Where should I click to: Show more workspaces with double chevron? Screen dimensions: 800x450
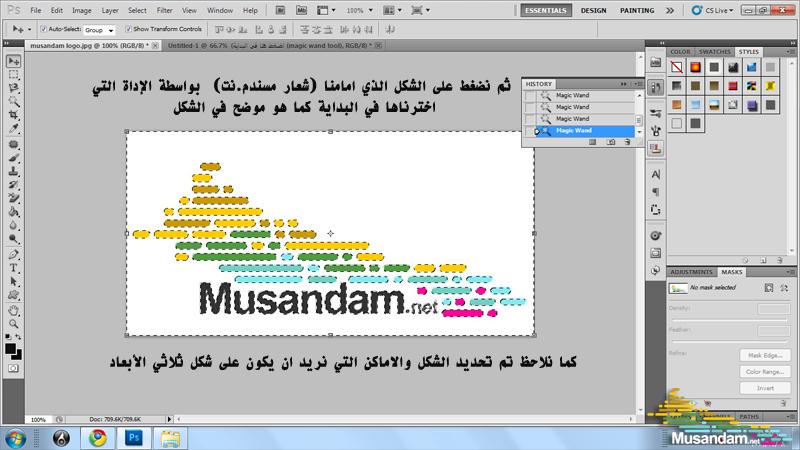(x=670, y=10)
